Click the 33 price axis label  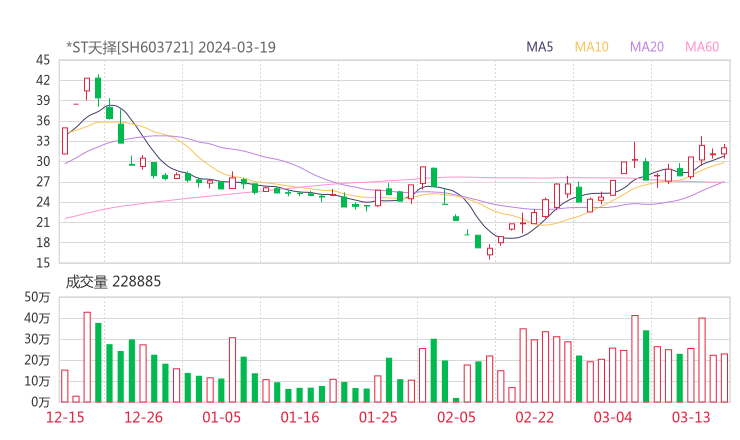(x=42, y=141)
